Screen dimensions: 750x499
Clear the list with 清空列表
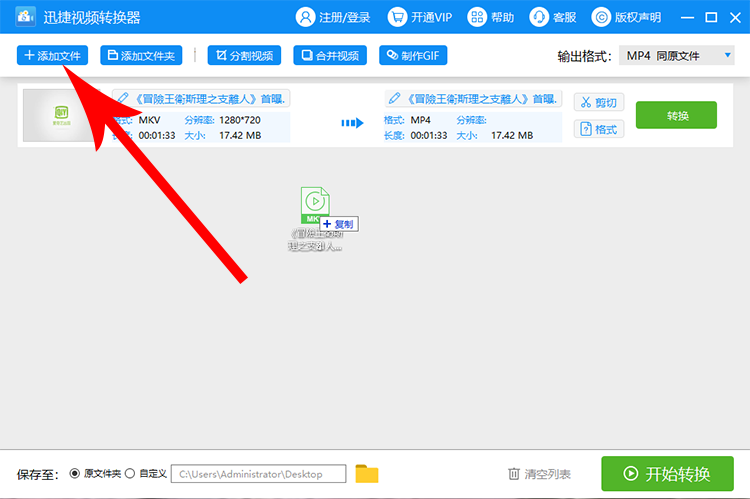coord(539,474)
